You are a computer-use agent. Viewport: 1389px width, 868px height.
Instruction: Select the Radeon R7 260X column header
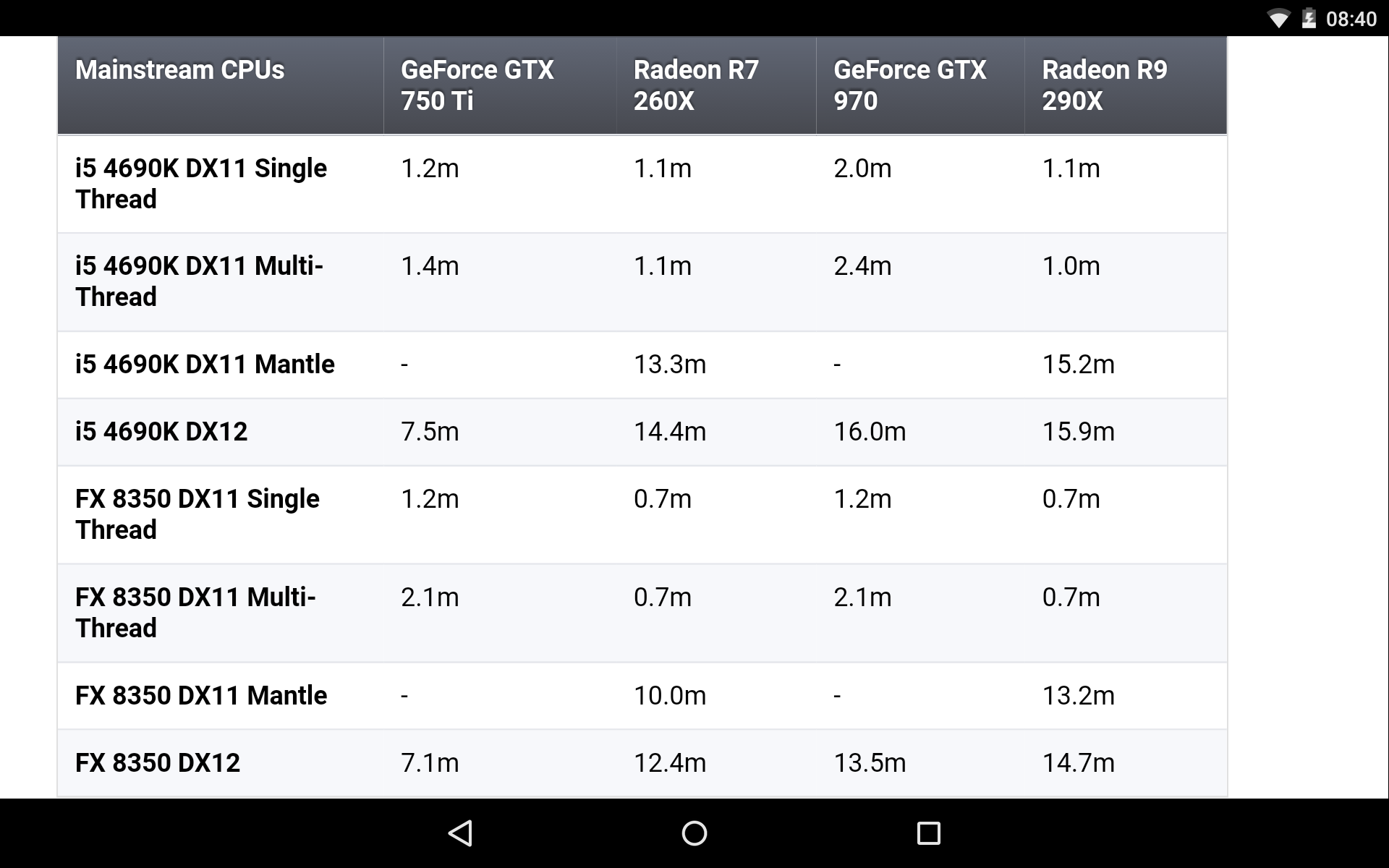[696, 85]
